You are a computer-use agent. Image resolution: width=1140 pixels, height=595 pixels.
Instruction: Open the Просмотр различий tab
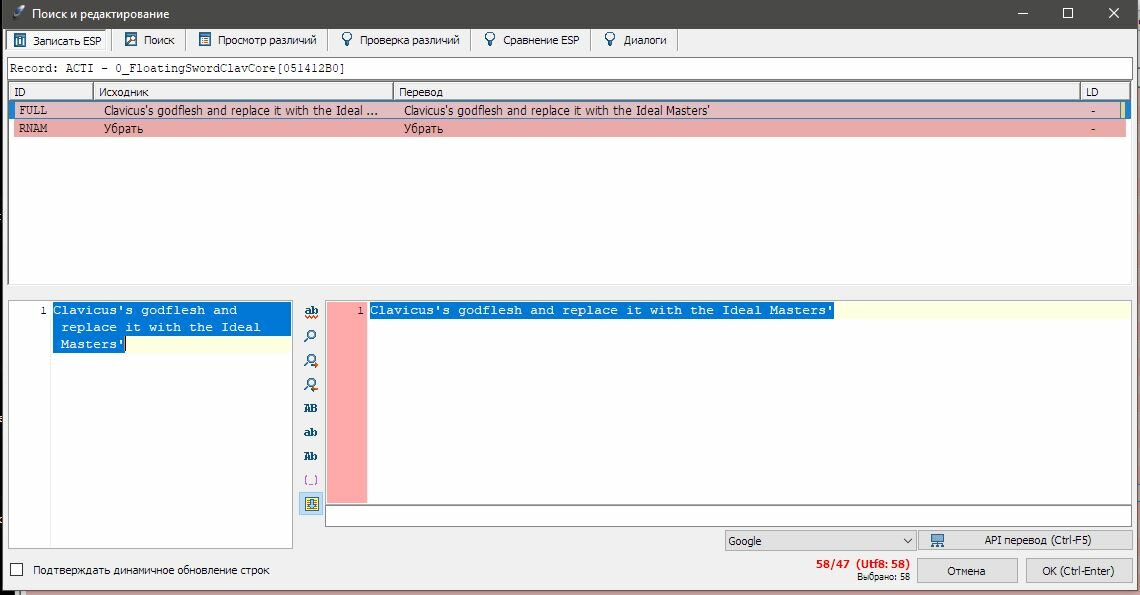pos(257,40)
